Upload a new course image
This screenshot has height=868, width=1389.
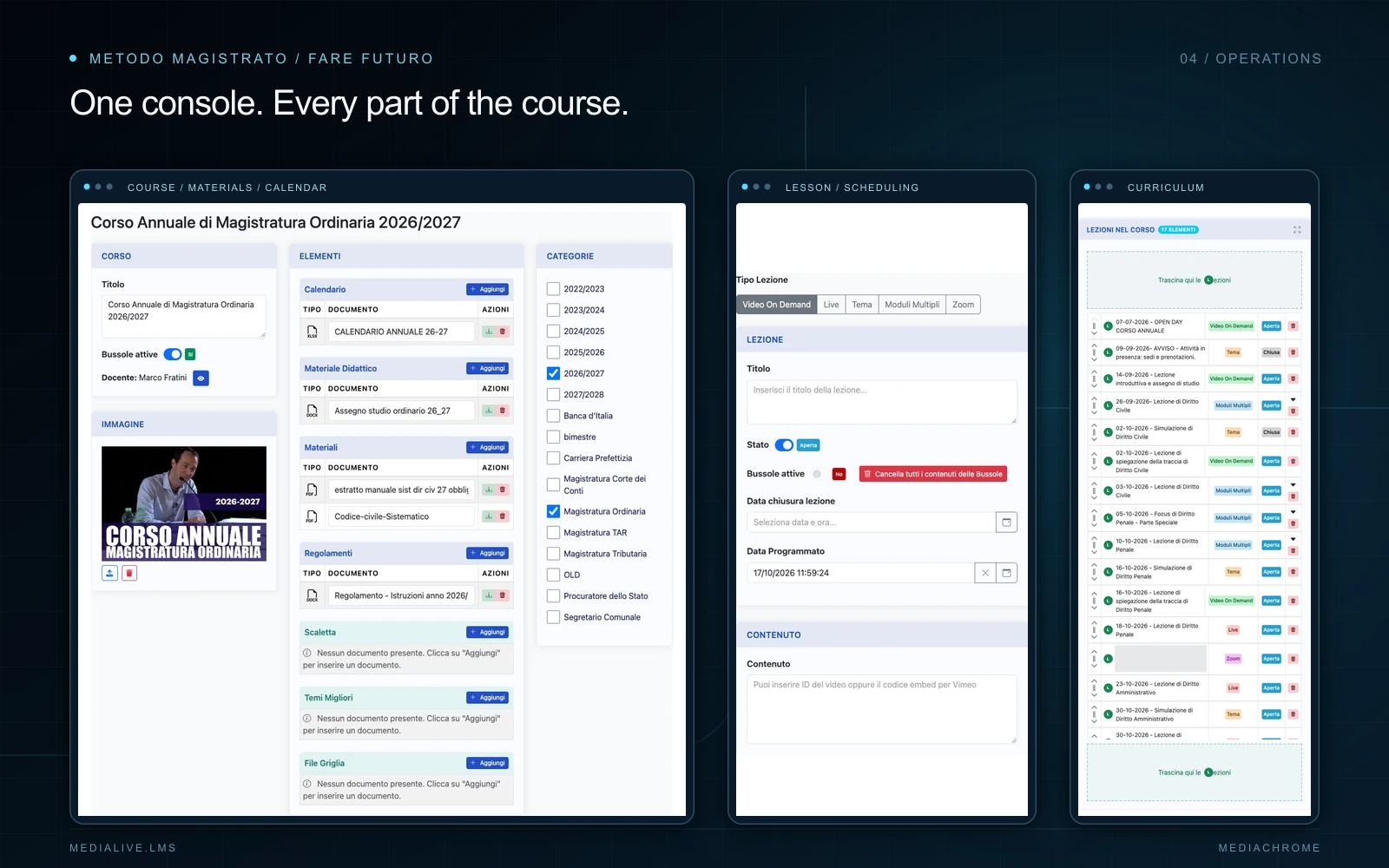(x=109, y=573)
